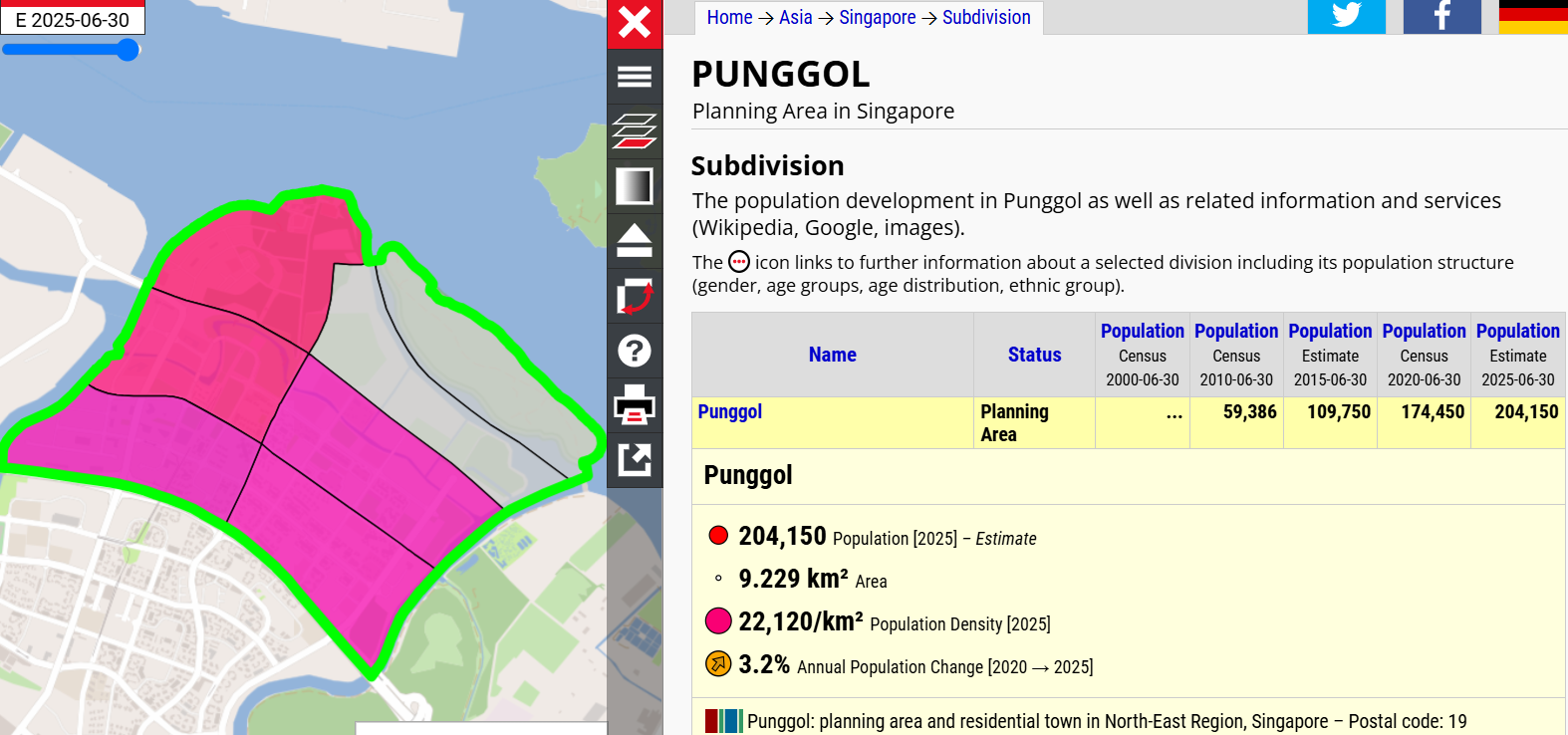Open the Punggol link in the table row
This screenshot has height=735, width=1568.
point(729,411)
